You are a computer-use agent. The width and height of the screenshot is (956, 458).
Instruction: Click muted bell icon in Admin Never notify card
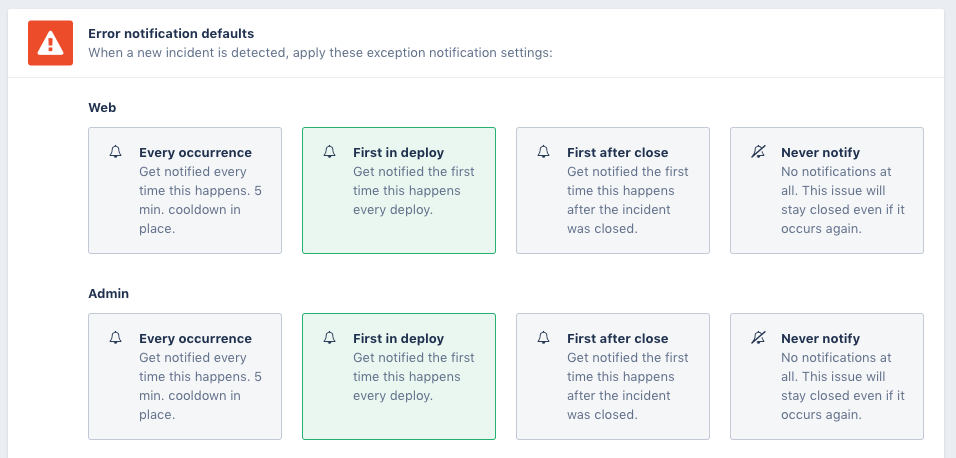pos(758,339)
